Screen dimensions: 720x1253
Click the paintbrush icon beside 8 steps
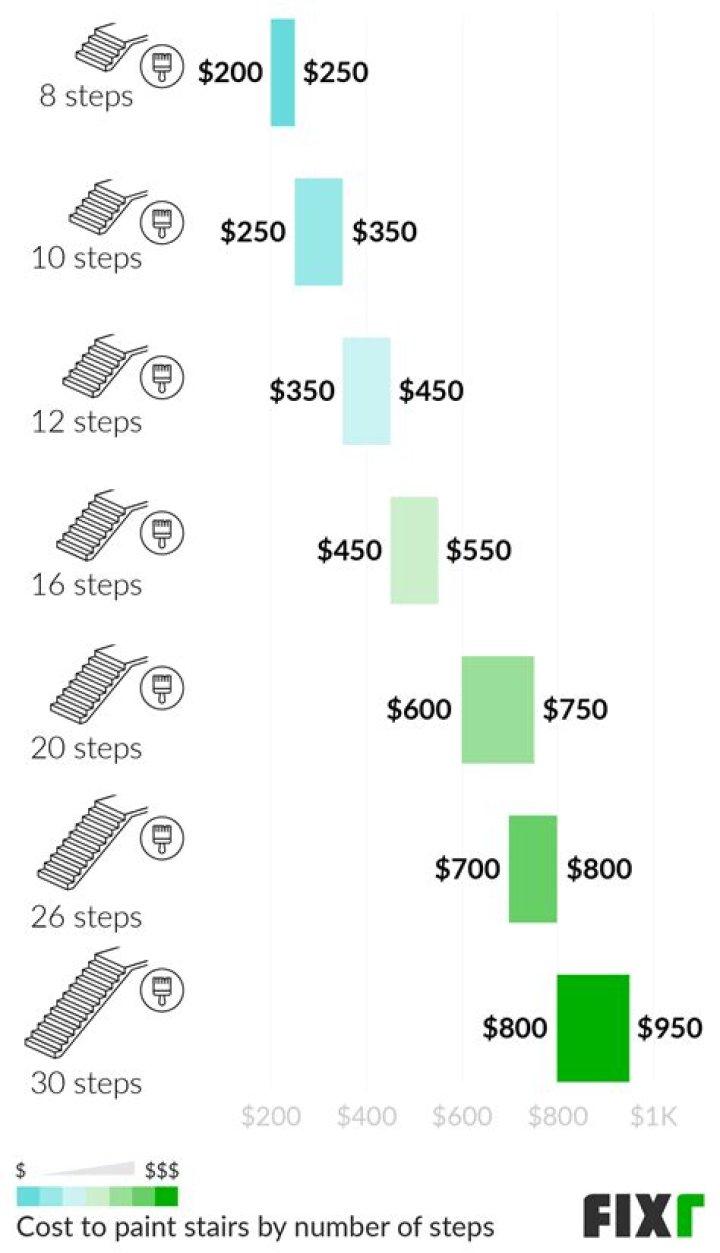[x=158, y=68]
